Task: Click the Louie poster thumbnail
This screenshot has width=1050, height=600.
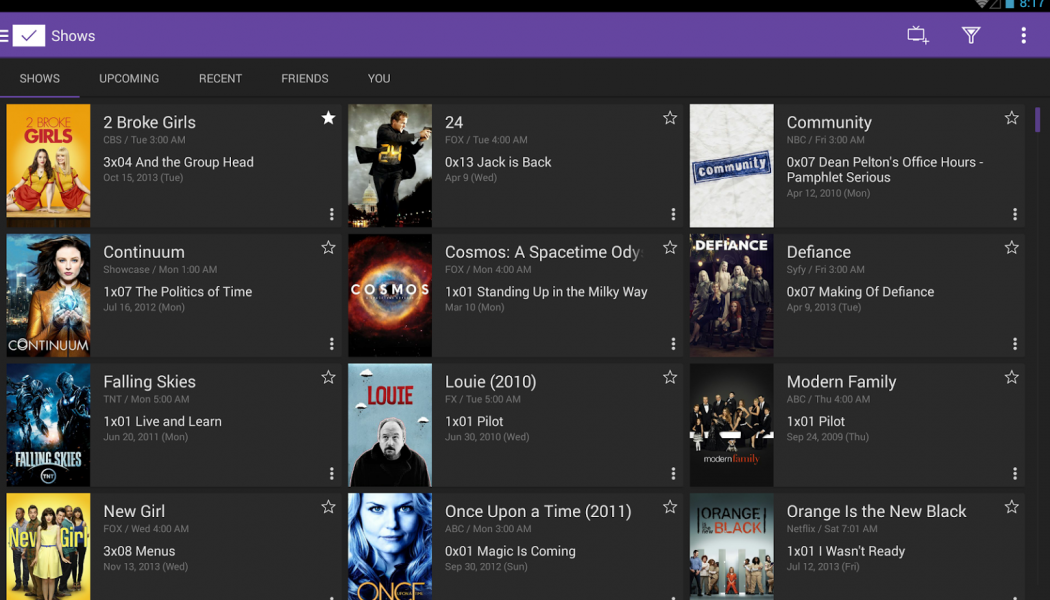Action: coord(390,425)
